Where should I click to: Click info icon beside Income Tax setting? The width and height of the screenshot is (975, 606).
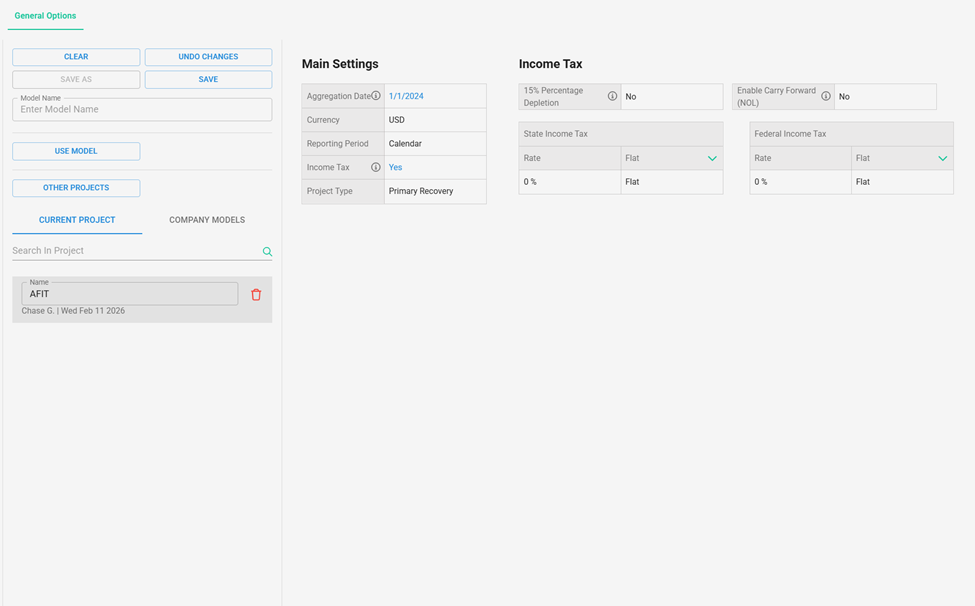pyautogui.click(x=376, y=168)
